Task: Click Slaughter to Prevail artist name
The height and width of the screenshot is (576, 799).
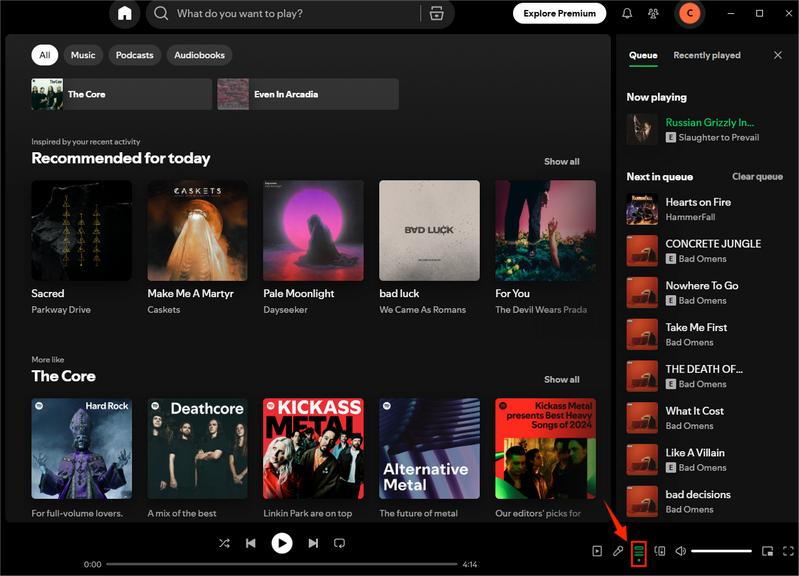Action: 718,138
